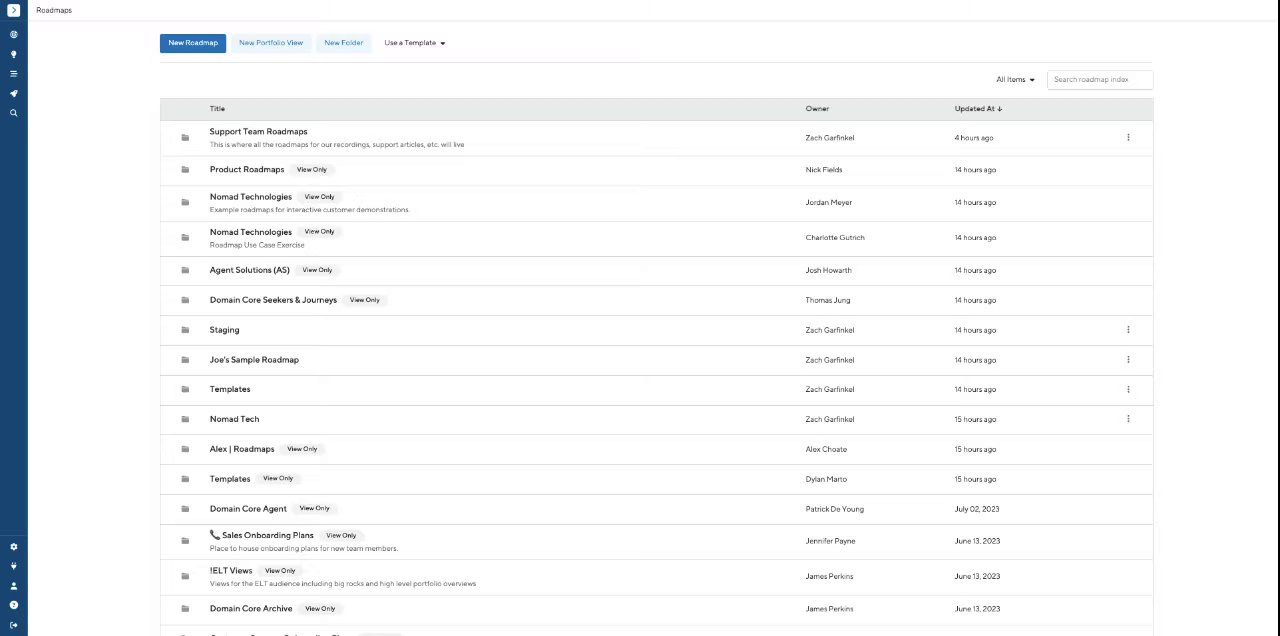Viewport: 1280px width, 636px height.
Task: Click the Search roadmap index field
Action: pos(1100,80)
